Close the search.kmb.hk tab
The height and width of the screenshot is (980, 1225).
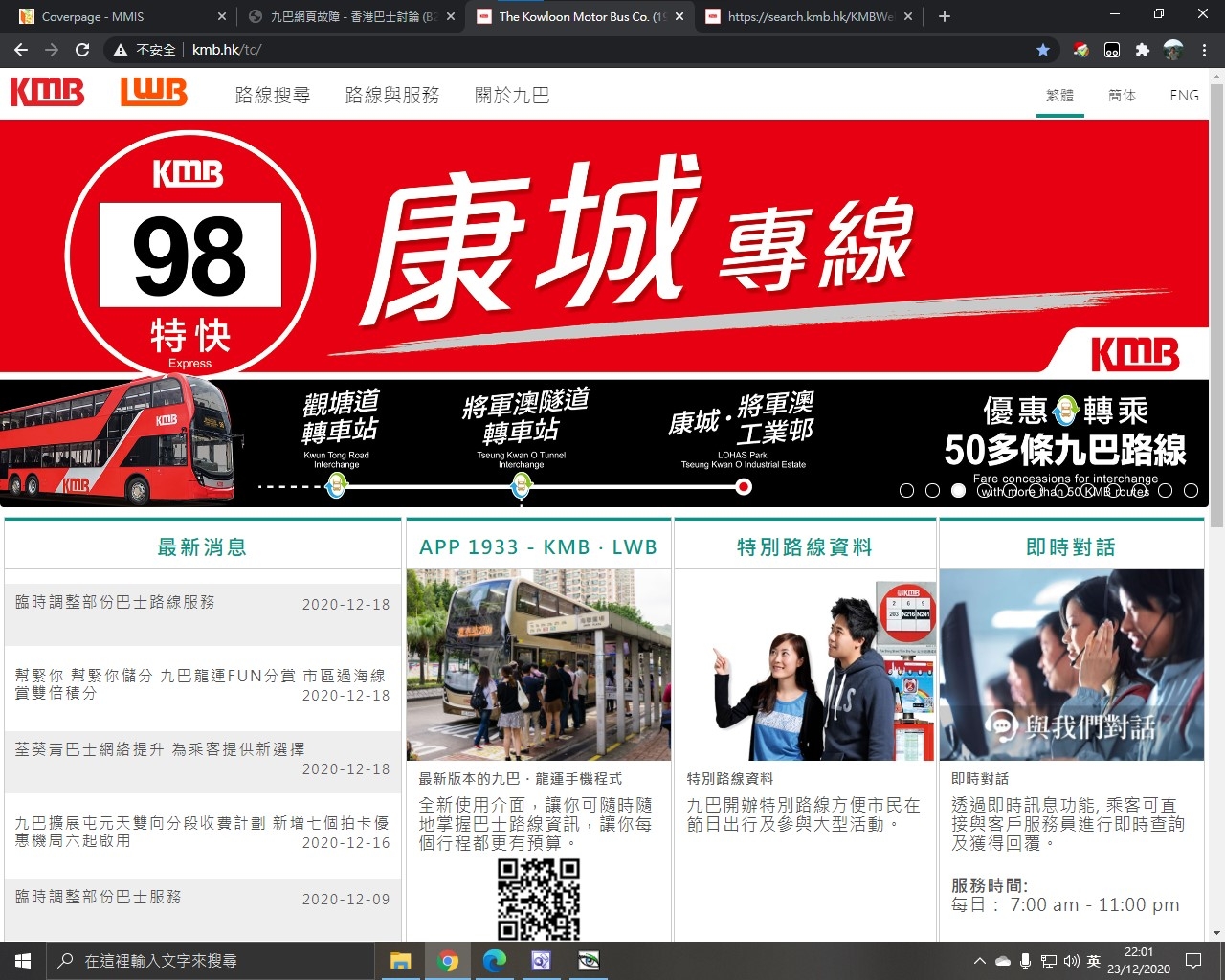pos(908,16)
